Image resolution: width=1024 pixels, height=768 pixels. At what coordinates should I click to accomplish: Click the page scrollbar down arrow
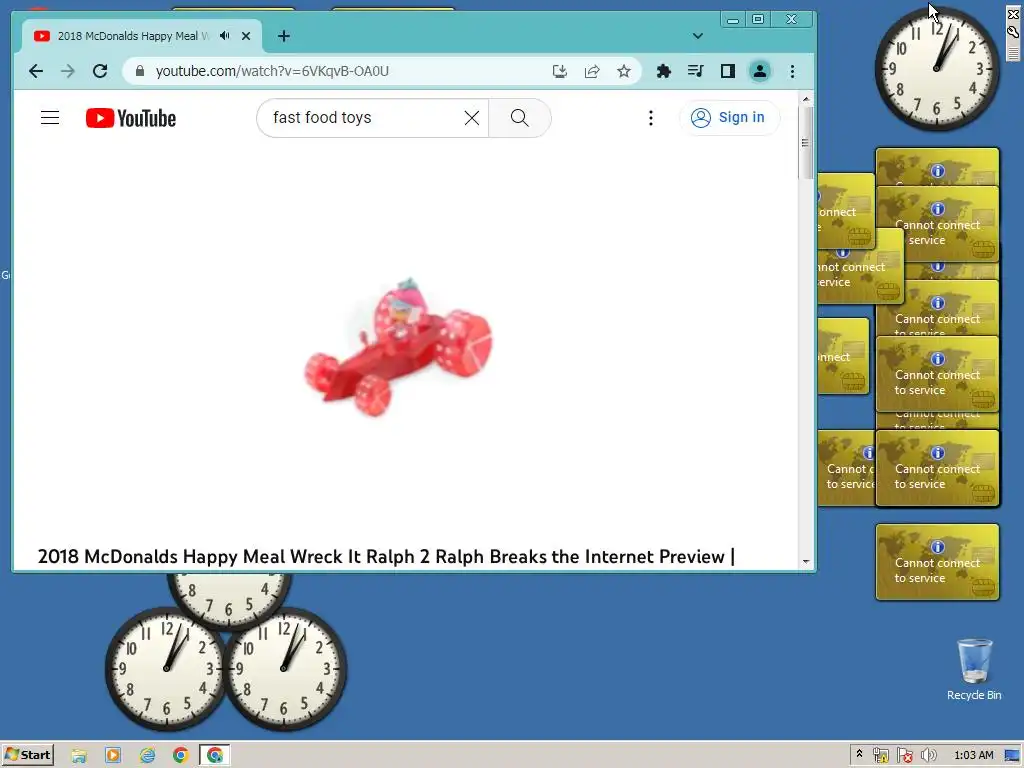point(806,562)
